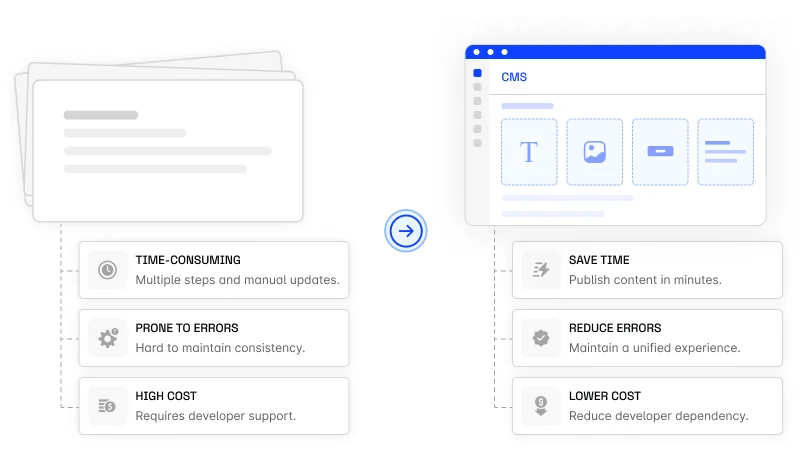The width and height of the screenshot is (811, 457).
Task: Click the front page of the stacked documents
Action: 168,151
